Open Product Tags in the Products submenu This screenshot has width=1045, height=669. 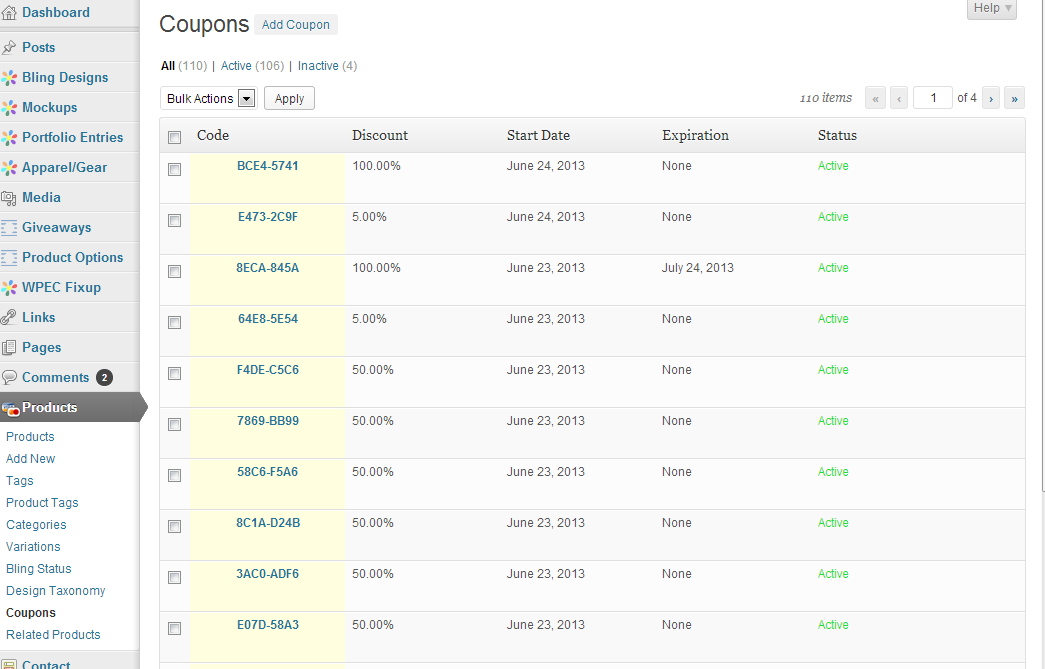click(42, 503)
